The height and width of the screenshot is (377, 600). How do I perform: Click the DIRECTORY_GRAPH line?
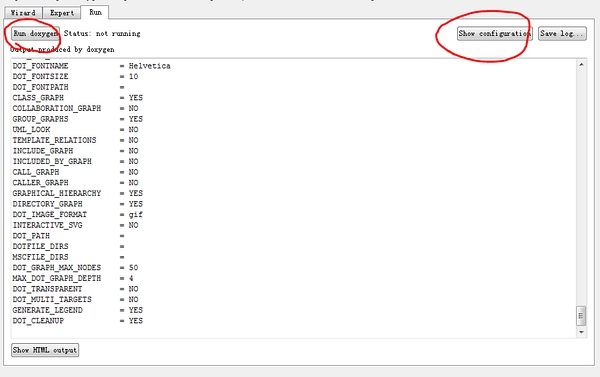point(78,204)
